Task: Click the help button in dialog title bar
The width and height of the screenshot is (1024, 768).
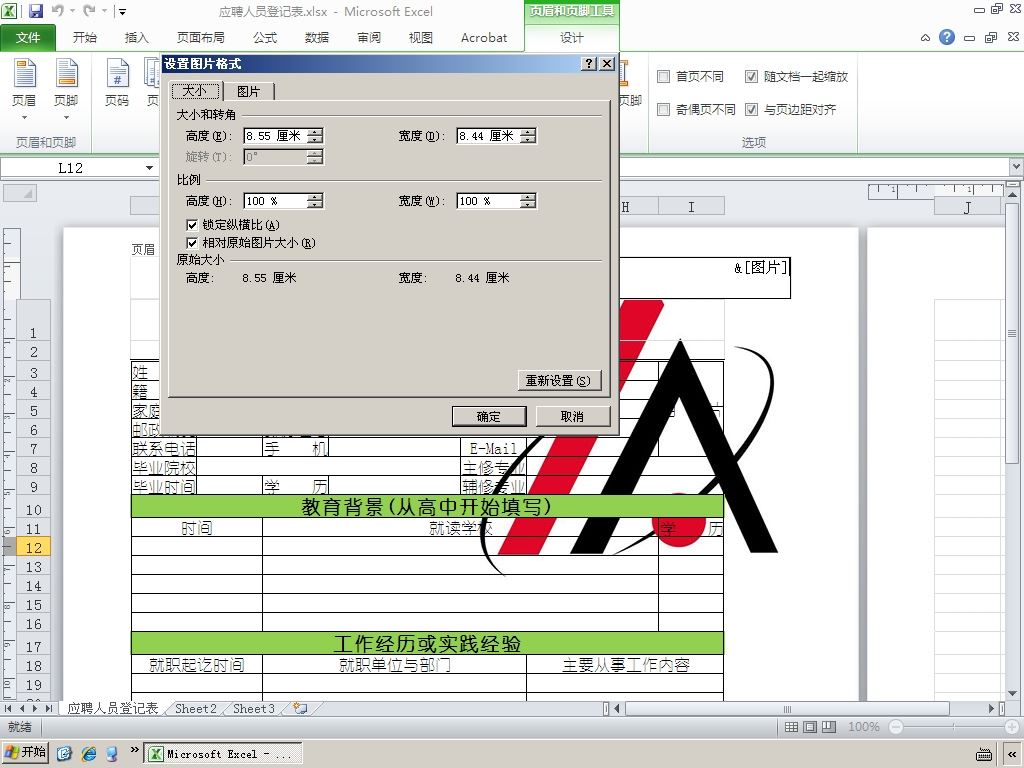Action: [589, 63]
